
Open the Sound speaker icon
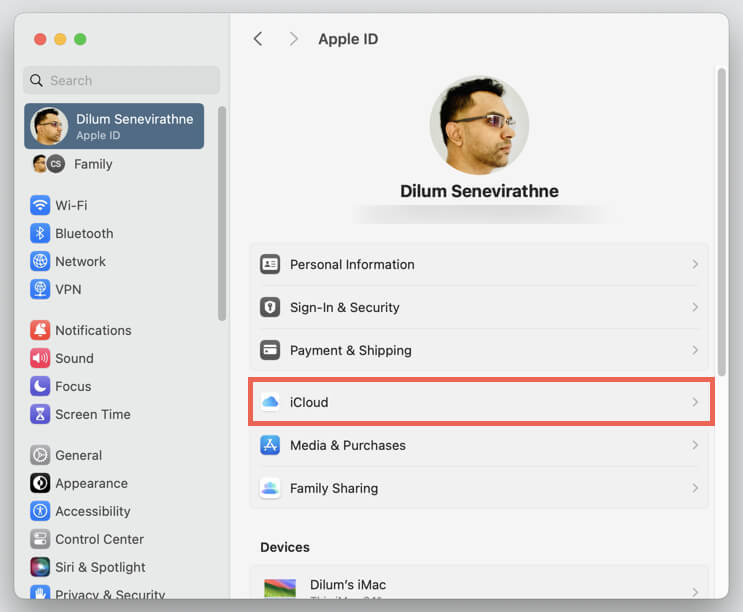pos(40,358)
